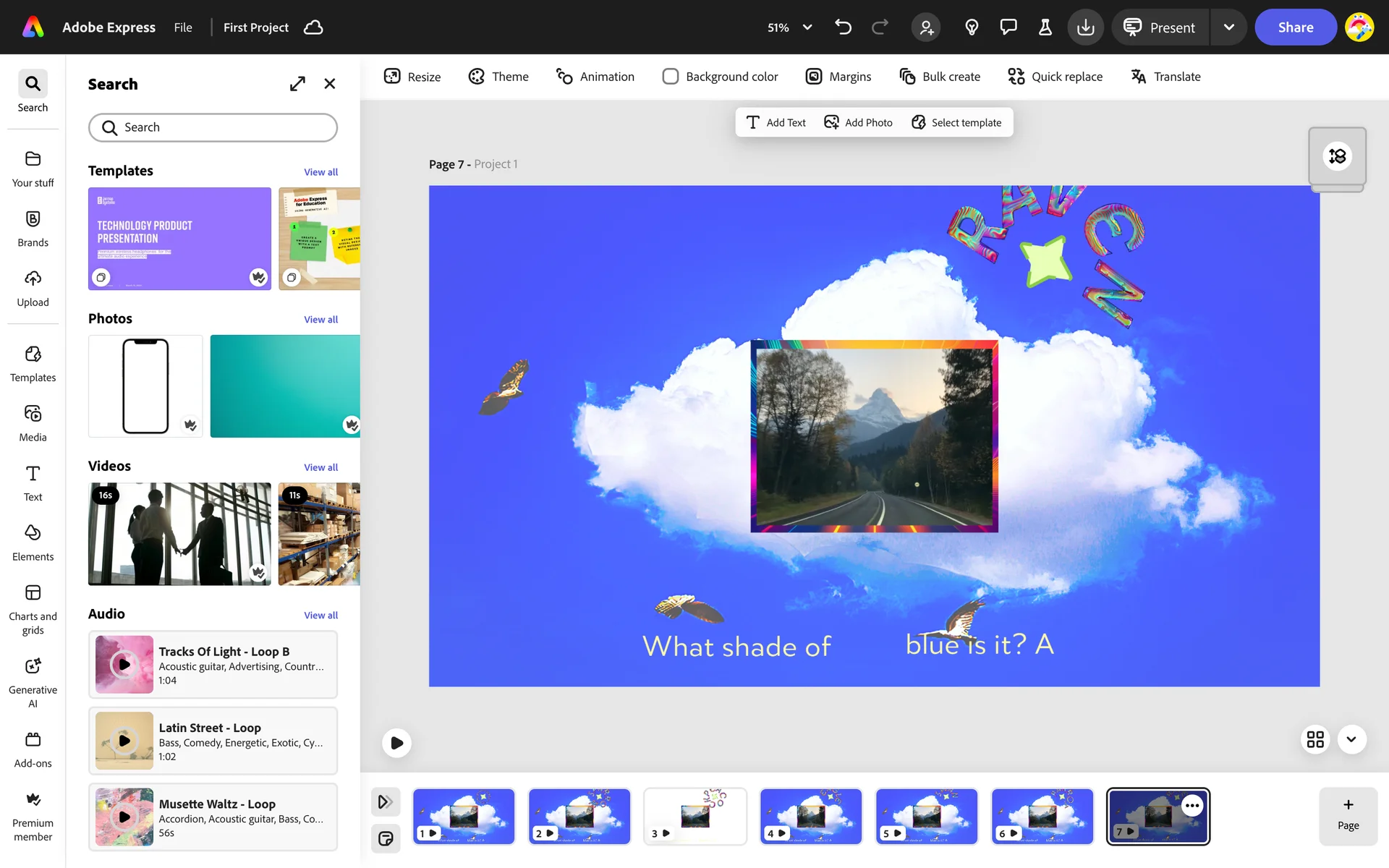Image resolution: width=1389 pixels, height=868 pixels.
Task: Click the Translate tool icon
Action: [x=1138, y=77]
